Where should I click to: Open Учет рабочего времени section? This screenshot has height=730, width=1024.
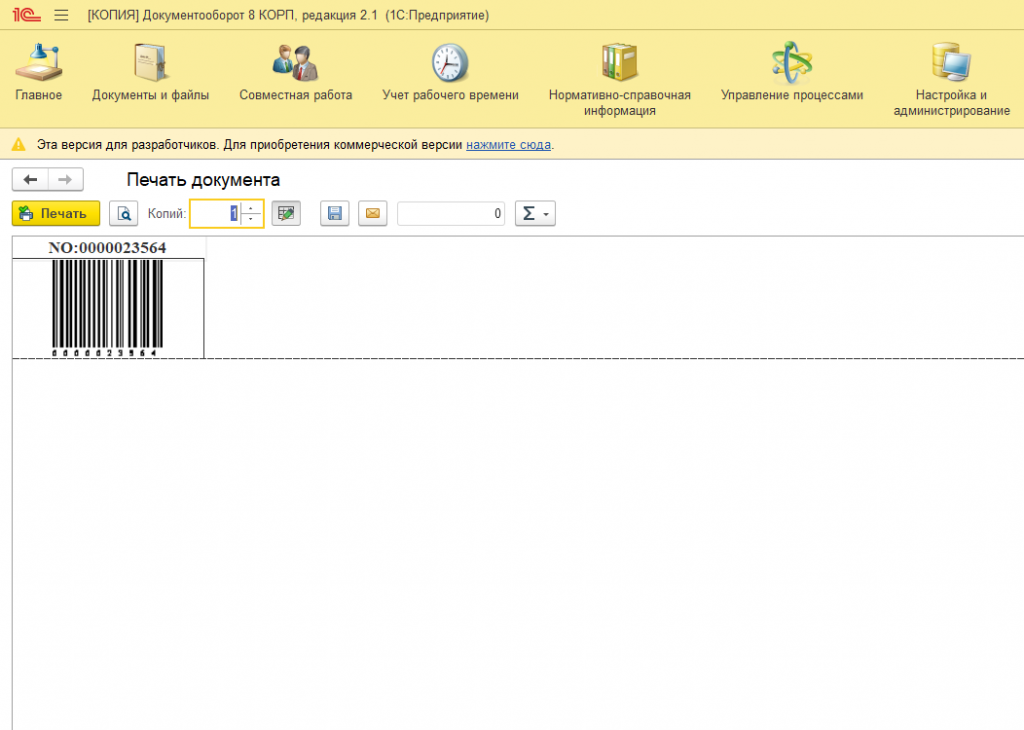click(450, 72)
